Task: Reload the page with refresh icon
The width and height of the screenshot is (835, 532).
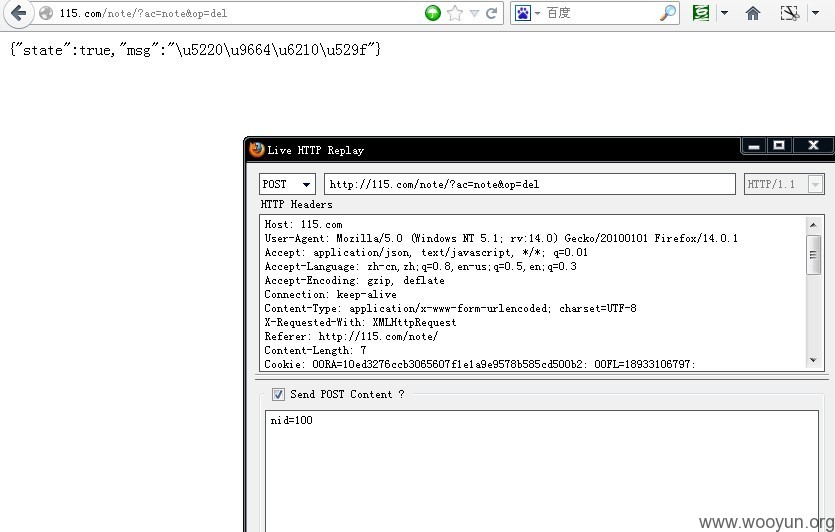Action: (x=492, y=13)
